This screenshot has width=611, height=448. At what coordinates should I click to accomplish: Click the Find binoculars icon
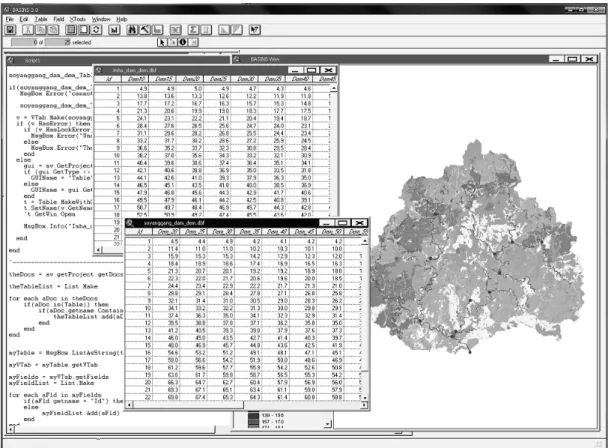tap(132, 30)
